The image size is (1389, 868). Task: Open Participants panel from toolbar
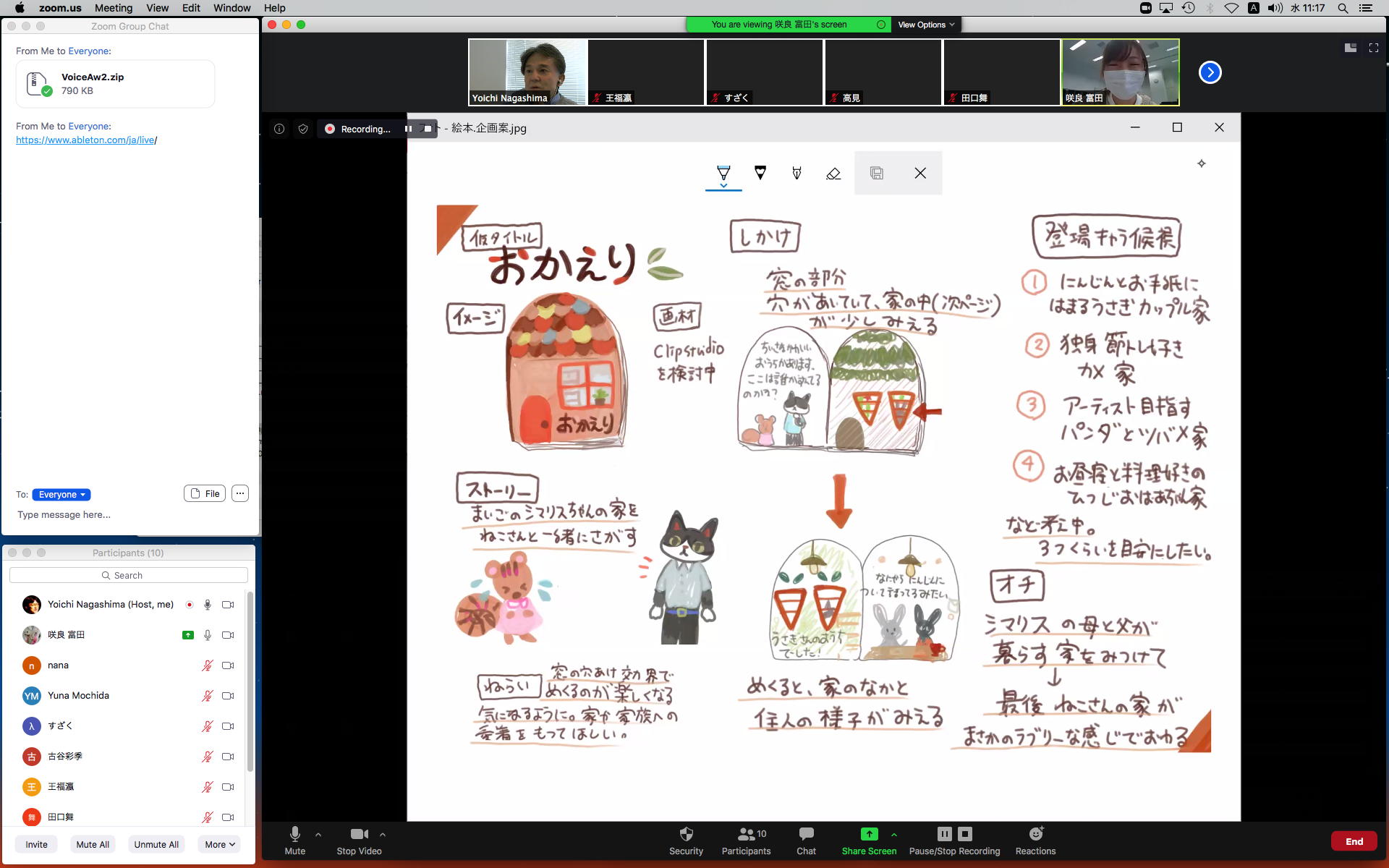click(746, 834)
